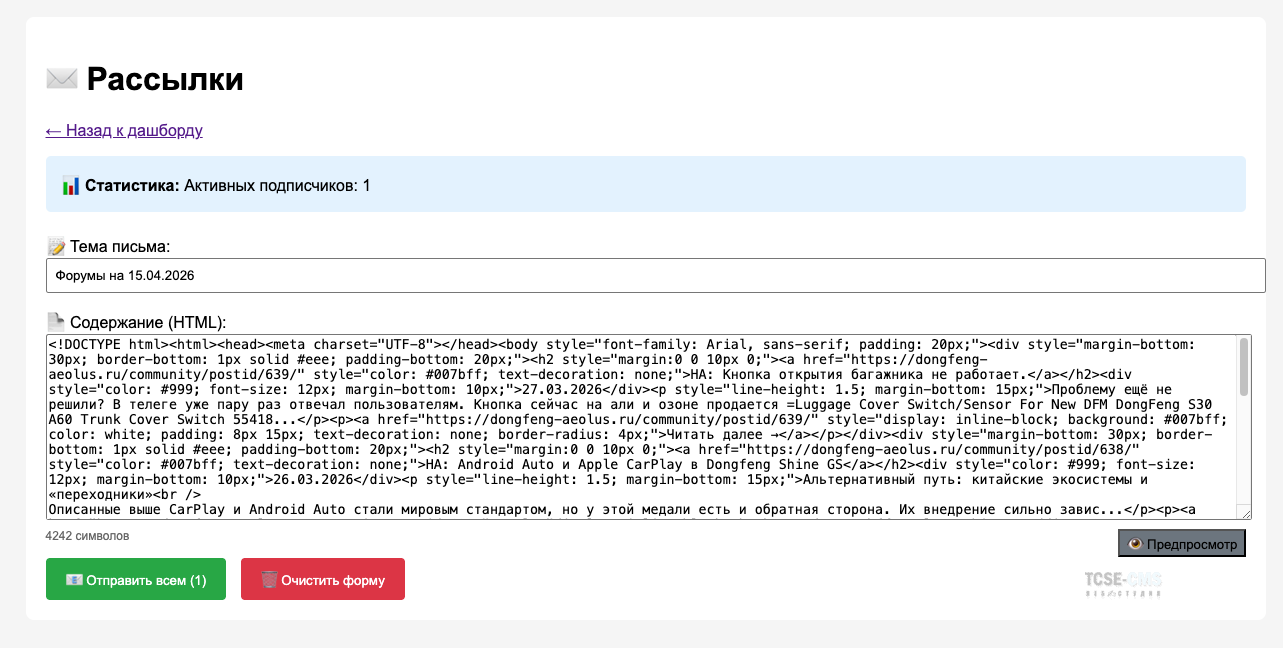
Task: Click the TCSE-CMS logo
Action: (1124, 584)
